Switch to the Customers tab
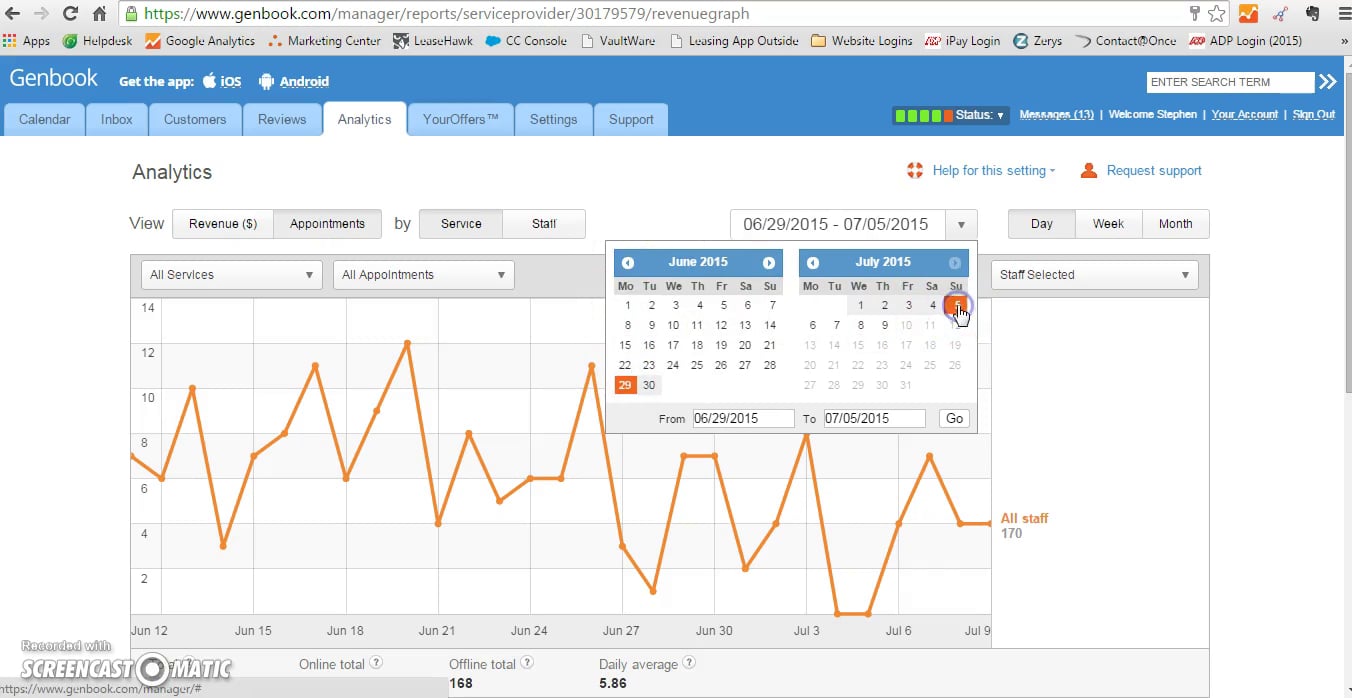1352x698 pixels. [x=195, y=120]
